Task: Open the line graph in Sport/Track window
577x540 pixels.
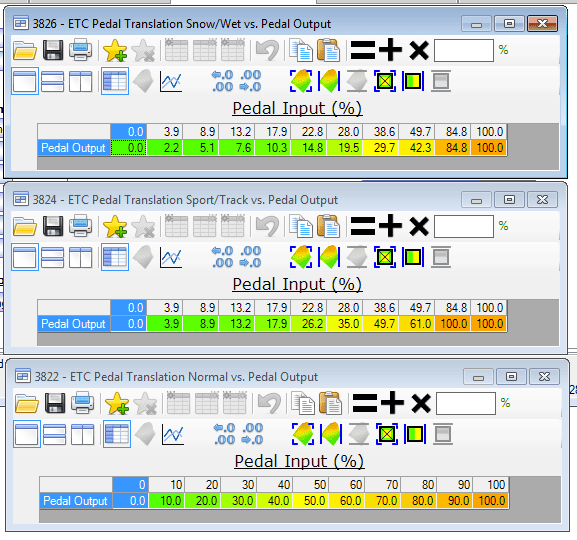Action: 171,257
